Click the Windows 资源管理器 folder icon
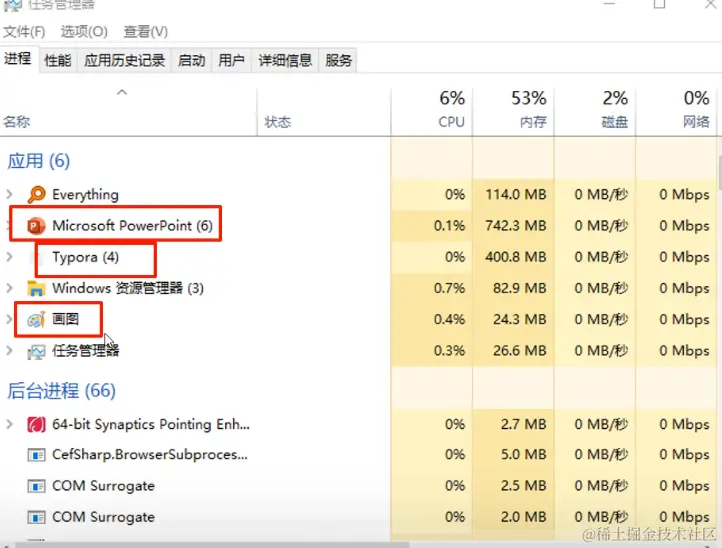The height and width of the screenshot is (548, 722). pyautogui.click(x=36, y=288)
